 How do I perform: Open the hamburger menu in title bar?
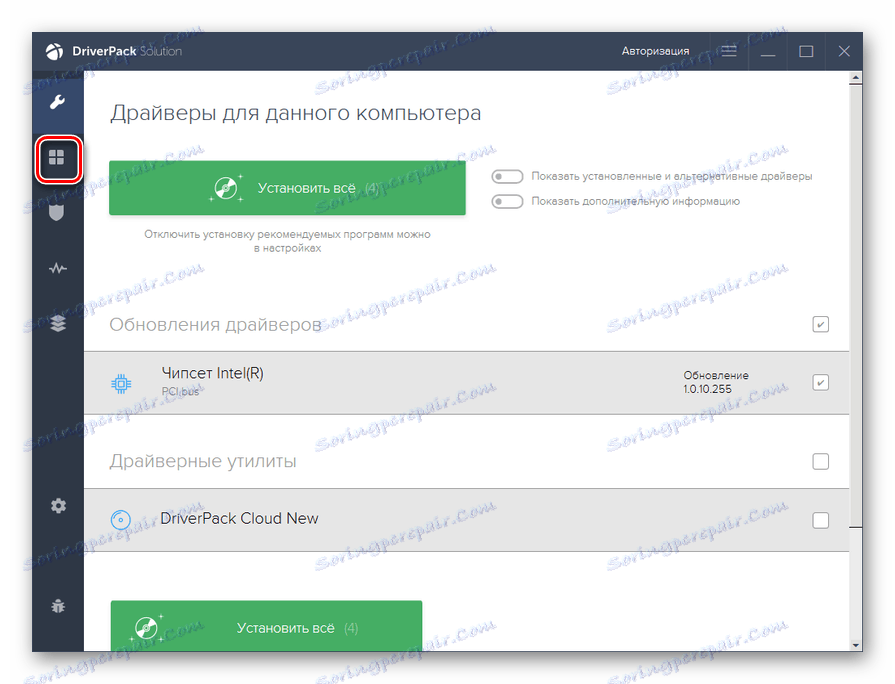coord(729,51)
